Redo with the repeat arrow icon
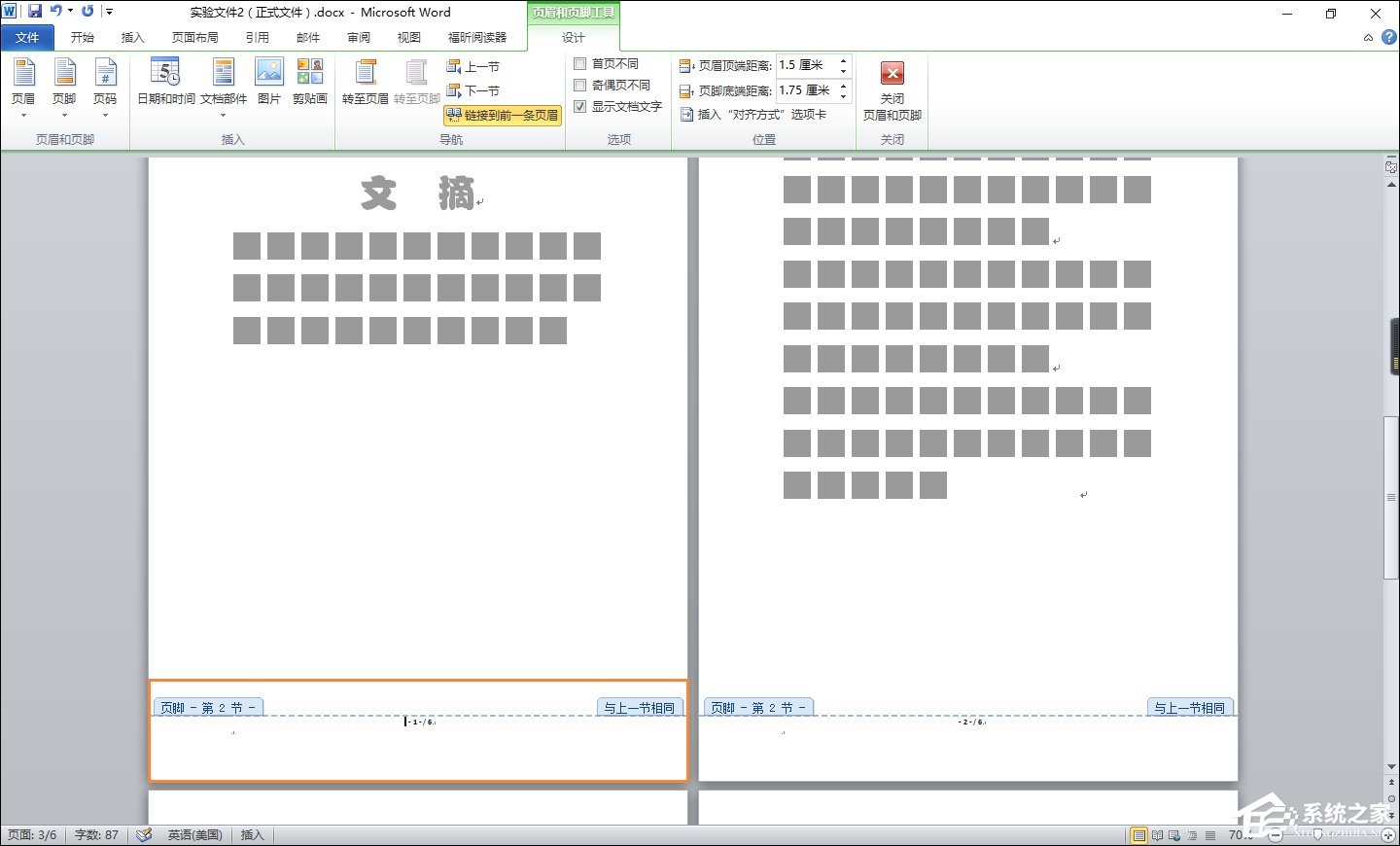1400x846 pixels. point(88,12)
